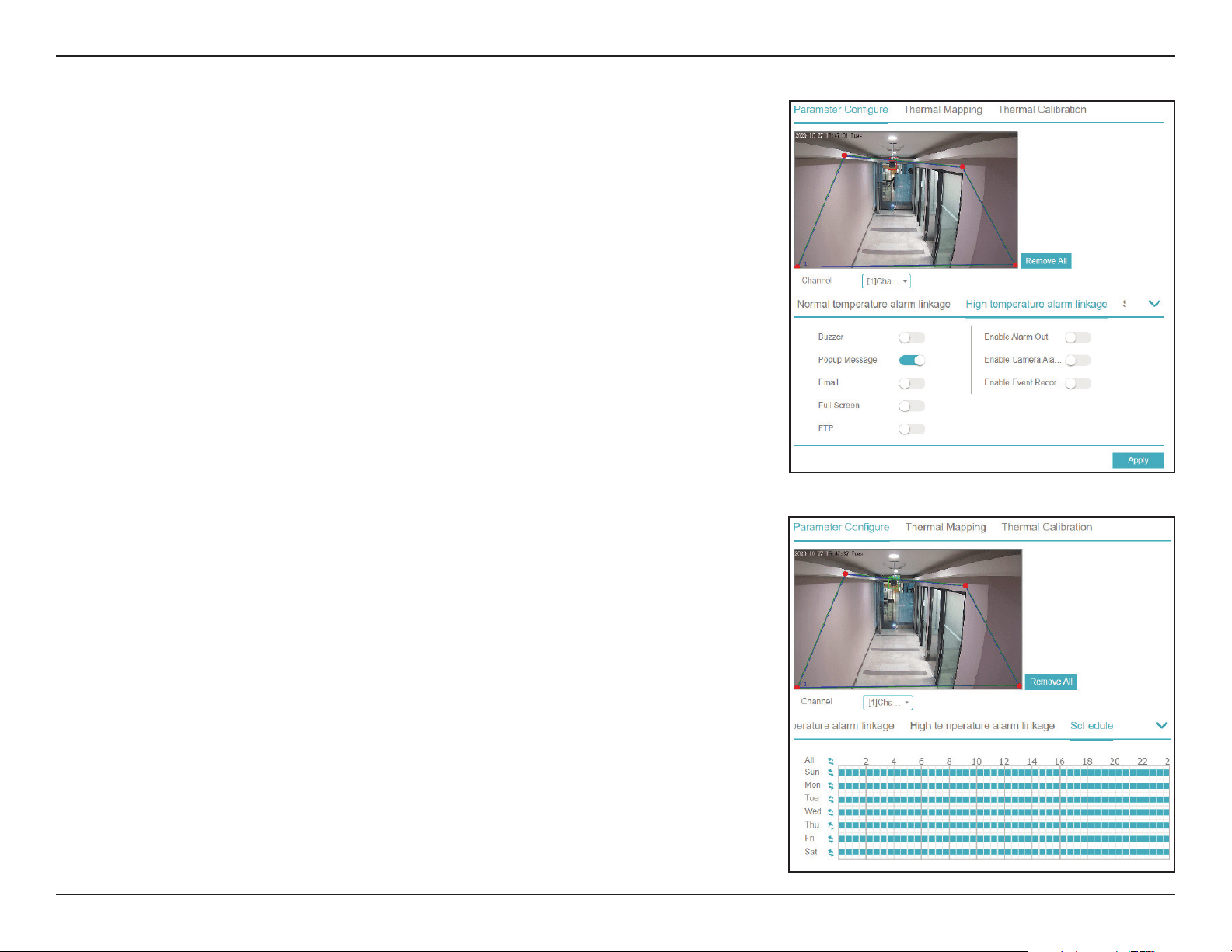
Task: Click the schedule icon beside Thu
Action: pyautogui.click(x=831, y=826)
